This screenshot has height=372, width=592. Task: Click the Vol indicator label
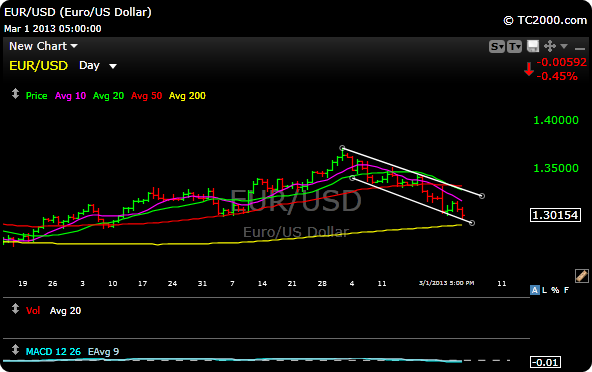(x=33, y=311)
